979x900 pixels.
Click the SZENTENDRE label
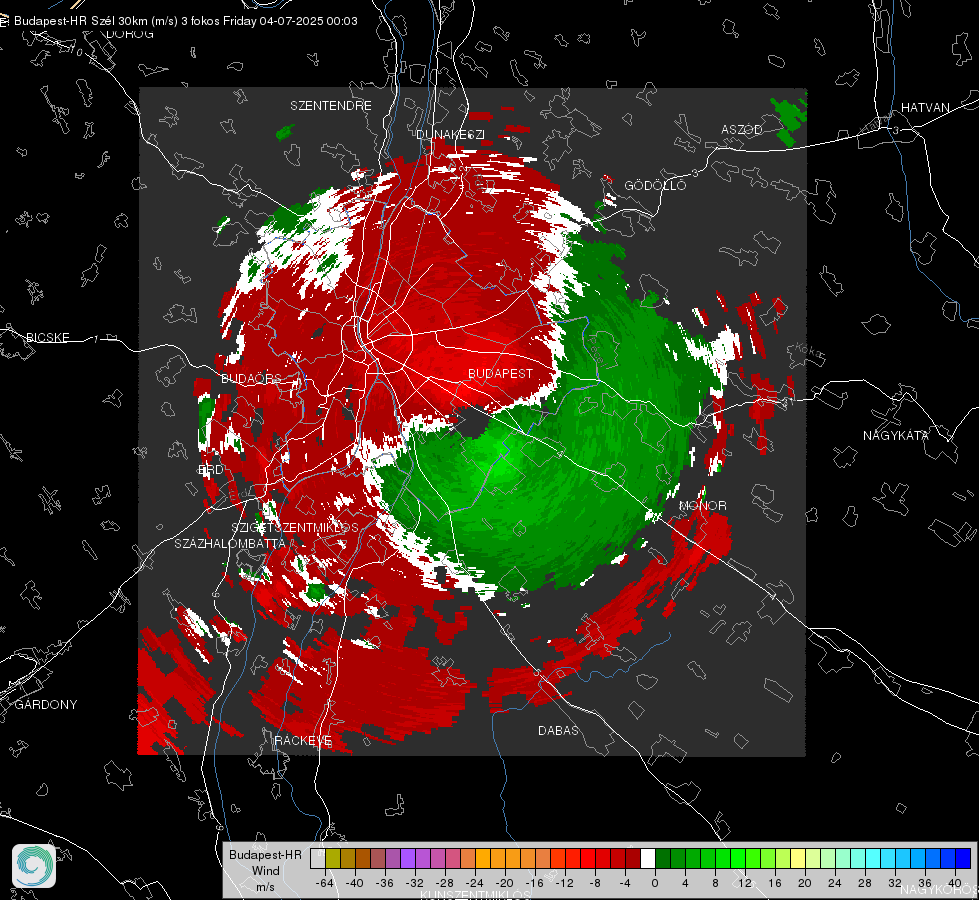point(331,106)
